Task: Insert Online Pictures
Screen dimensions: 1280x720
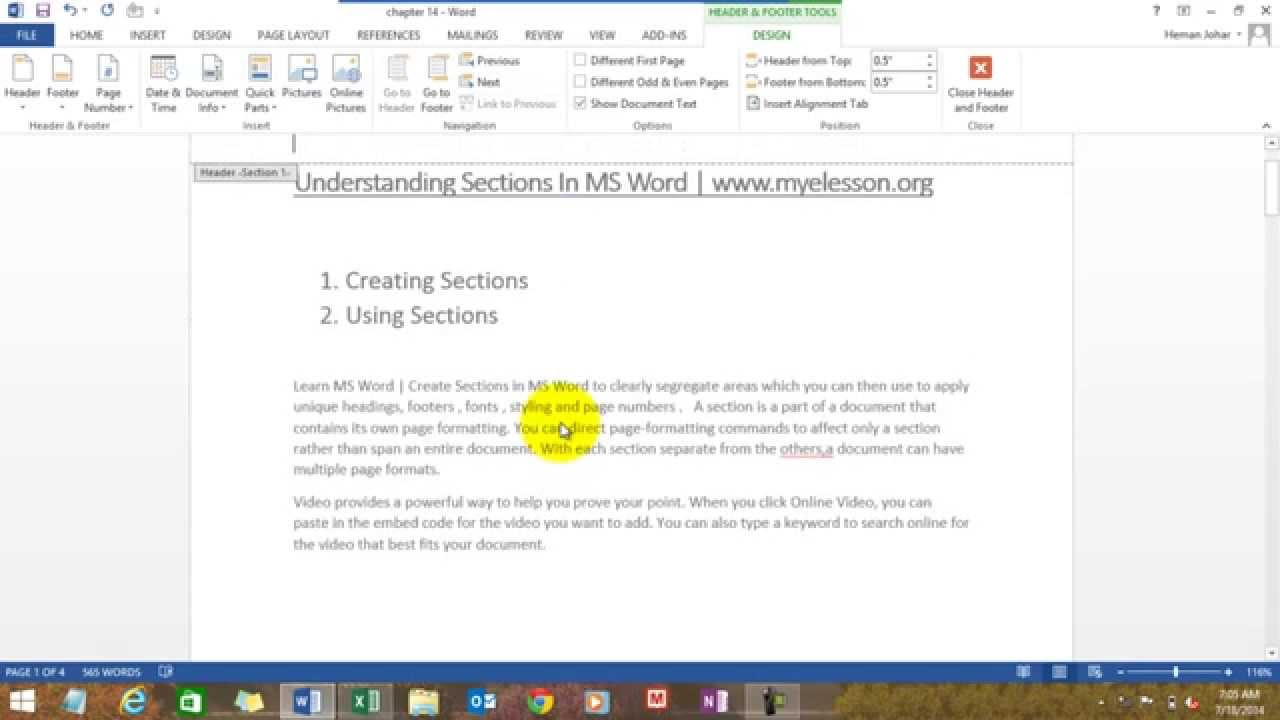Action: coord(346,84)
